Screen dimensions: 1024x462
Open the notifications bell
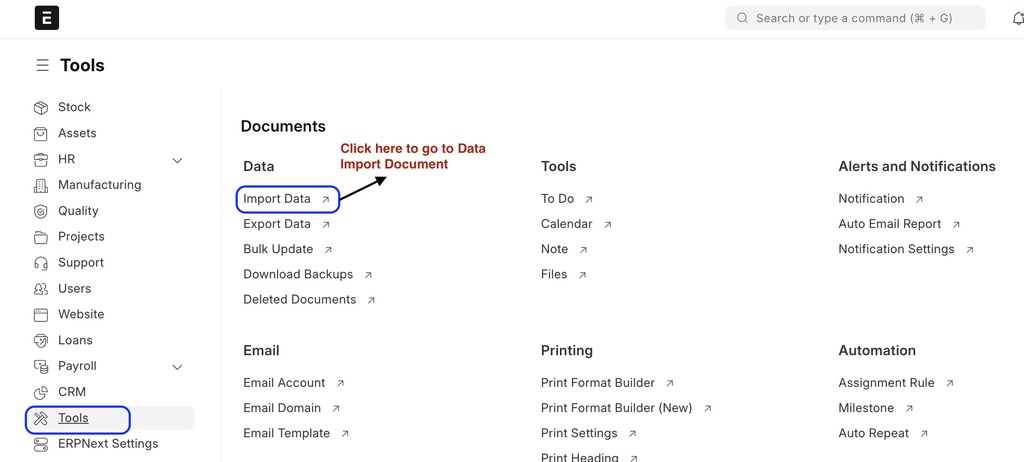click(1017, 18)
